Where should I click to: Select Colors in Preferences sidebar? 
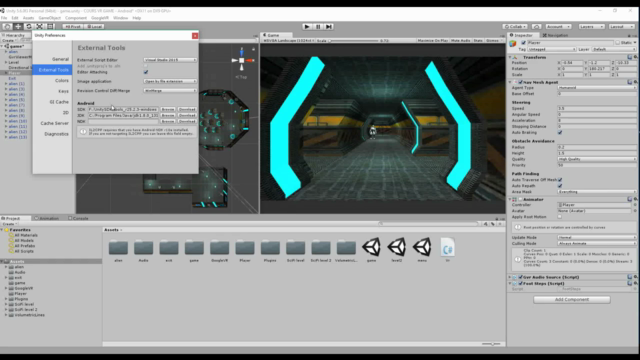62,80
